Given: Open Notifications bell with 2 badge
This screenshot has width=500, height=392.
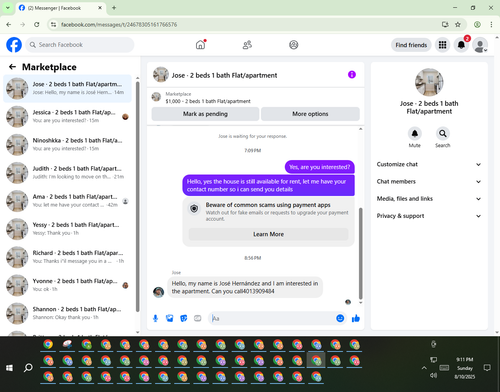Looking at the screenshot, I should tap(461, 45).
